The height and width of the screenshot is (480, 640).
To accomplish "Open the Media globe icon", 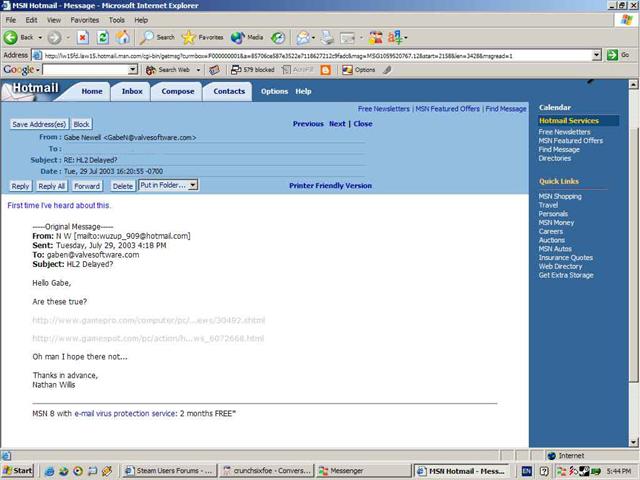I will 238,38.
